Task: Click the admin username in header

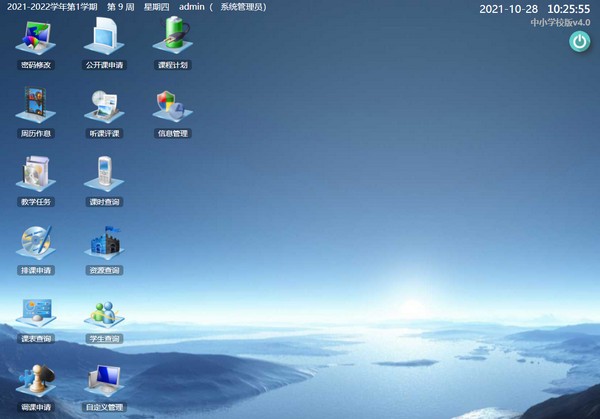Action: 191,7
